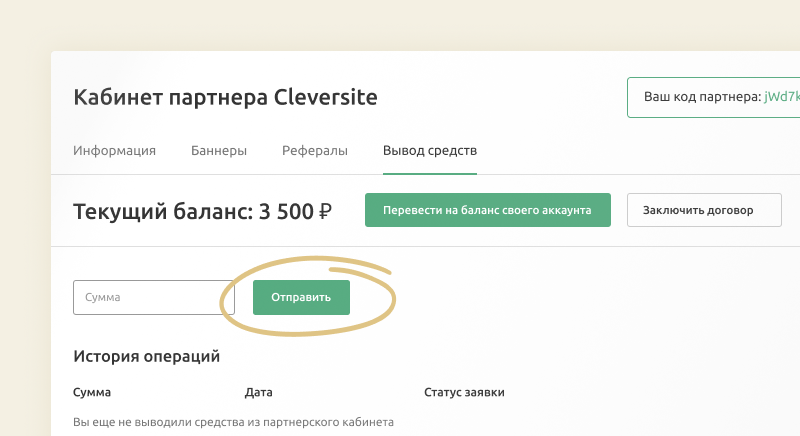This screenshot has height=436, width=800.
Task: Go to the Рефералы tab
Action: tap(314, 151)
